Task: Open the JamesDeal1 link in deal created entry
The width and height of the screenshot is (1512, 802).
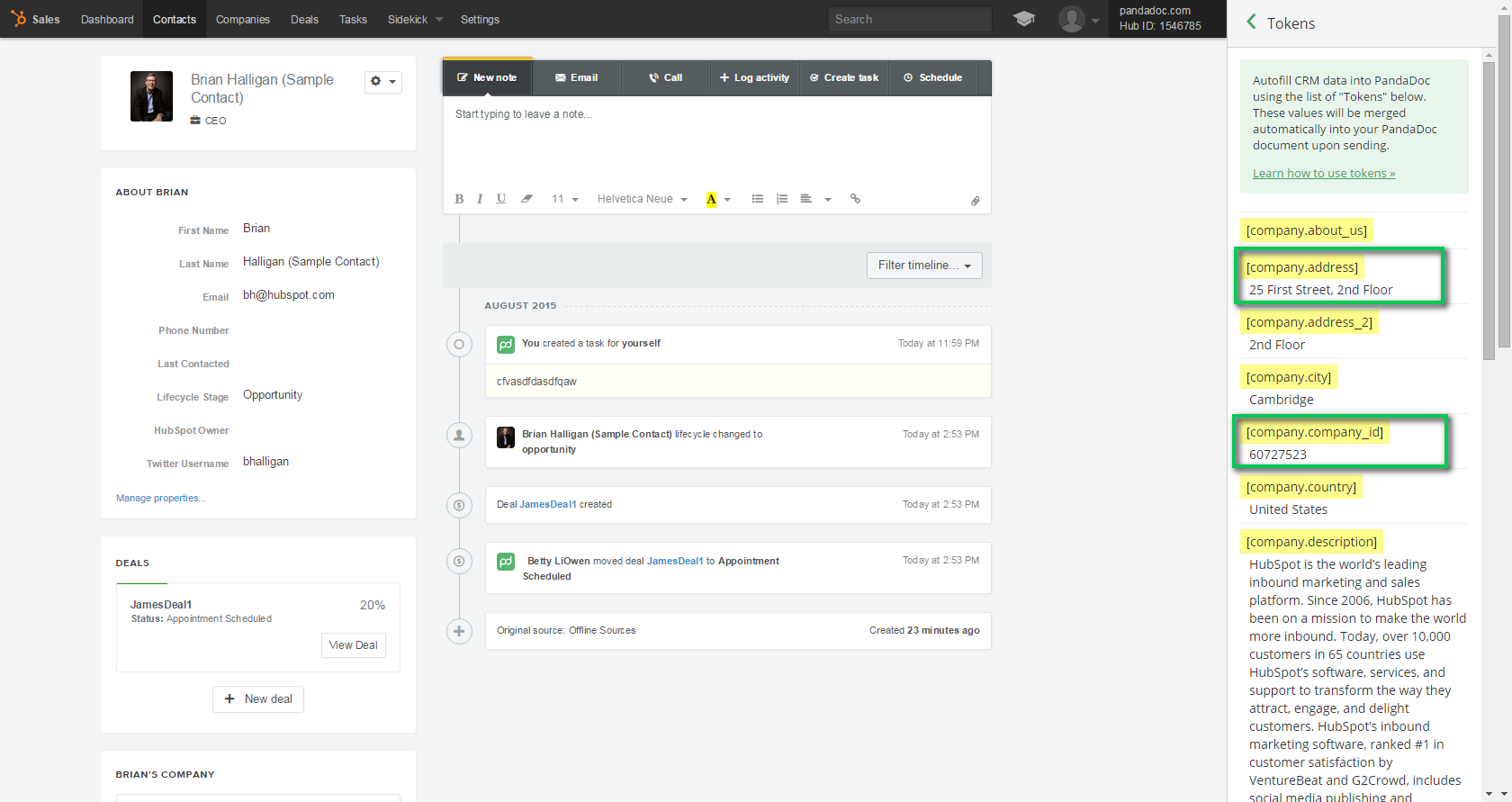Action: (548, 504)
